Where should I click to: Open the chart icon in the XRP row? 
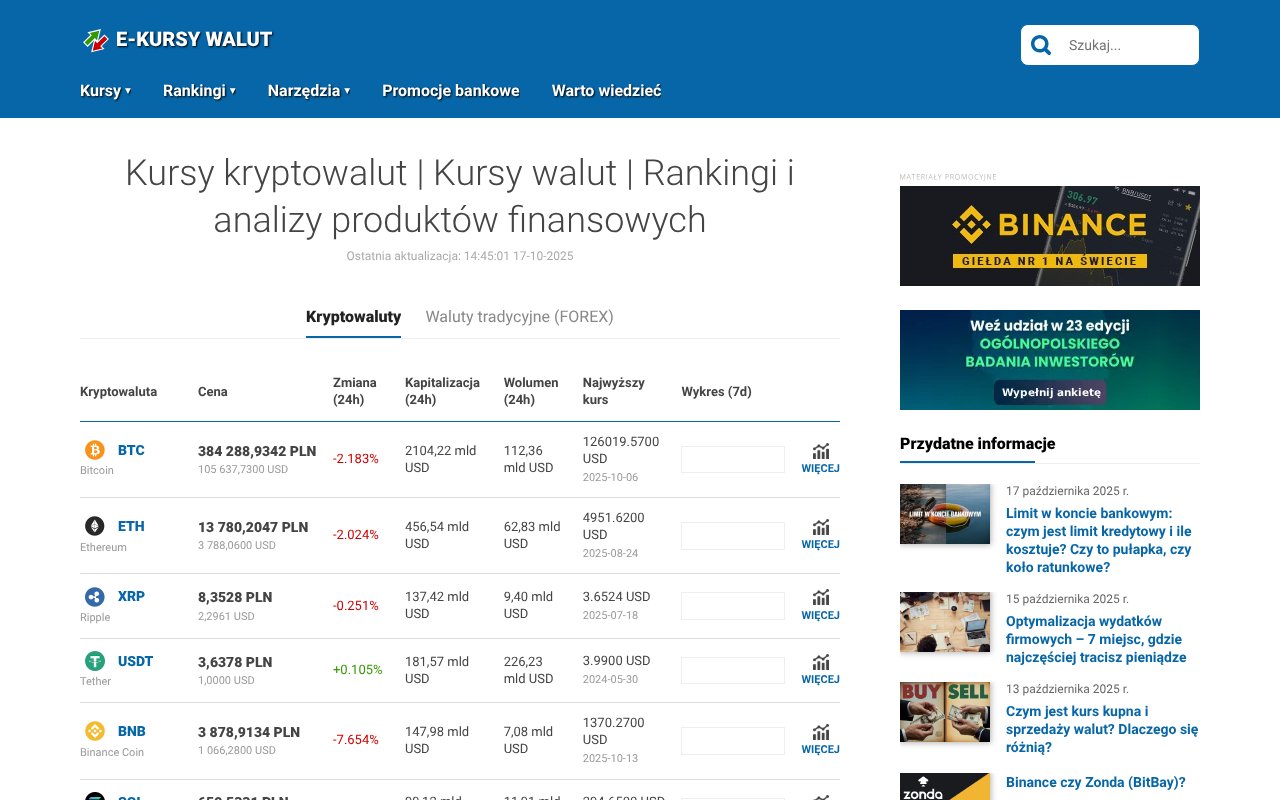(820, 596)
